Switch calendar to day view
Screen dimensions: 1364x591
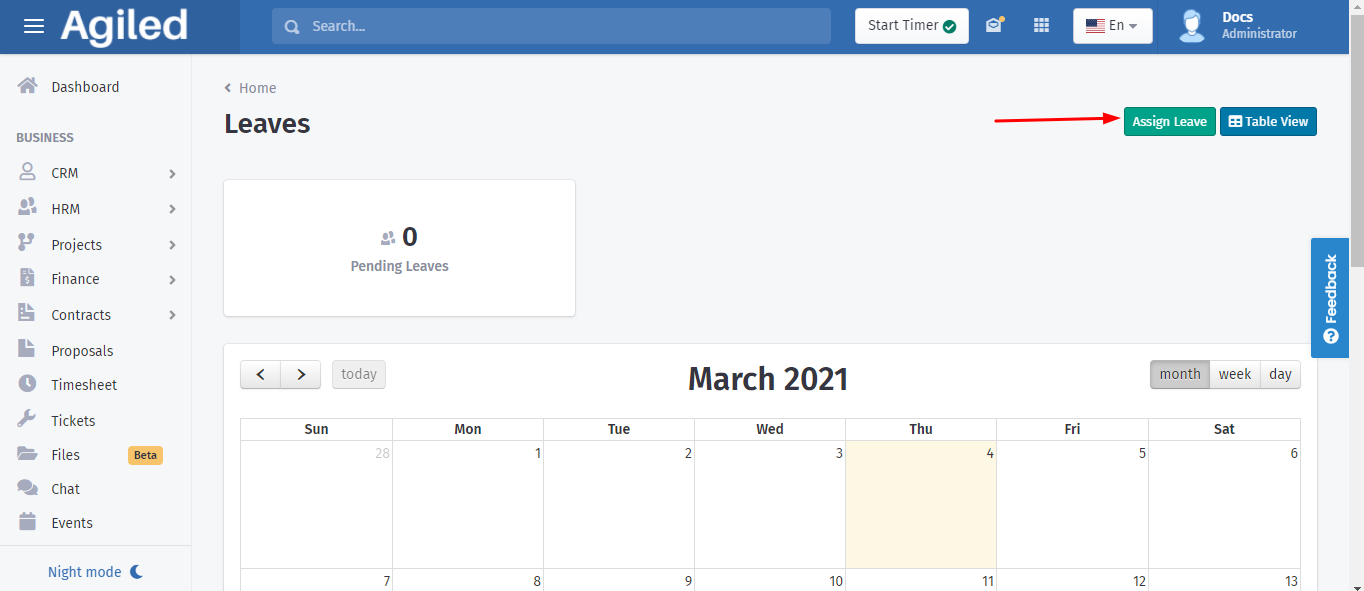1280,374
